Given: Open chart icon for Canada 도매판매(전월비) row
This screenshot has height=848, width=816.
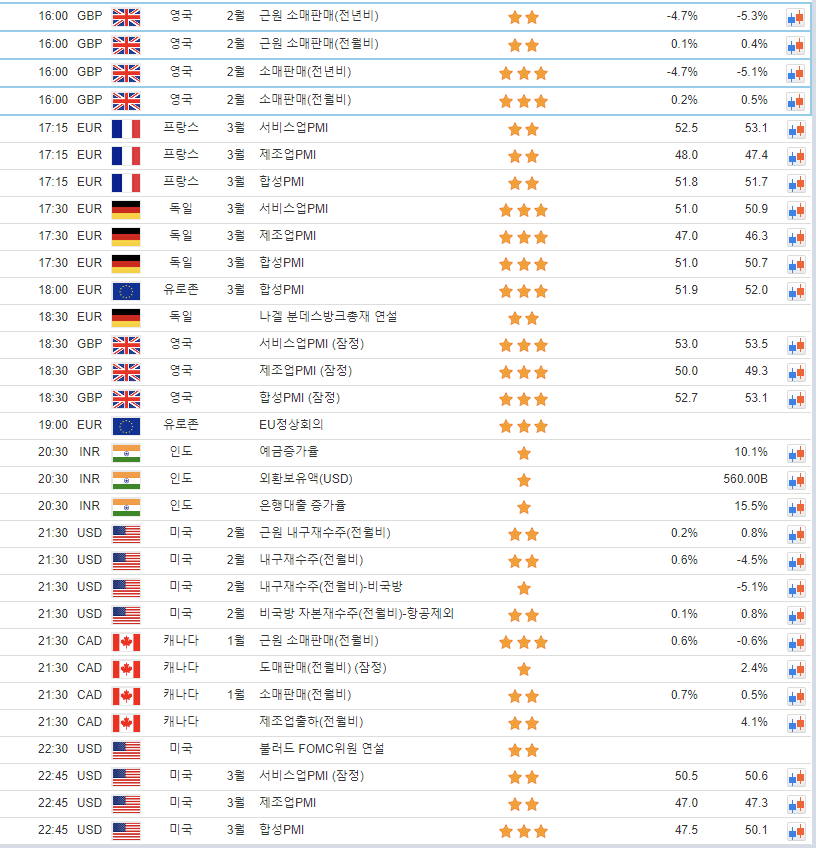Looking at the screenshot, I should coord(795,668).
